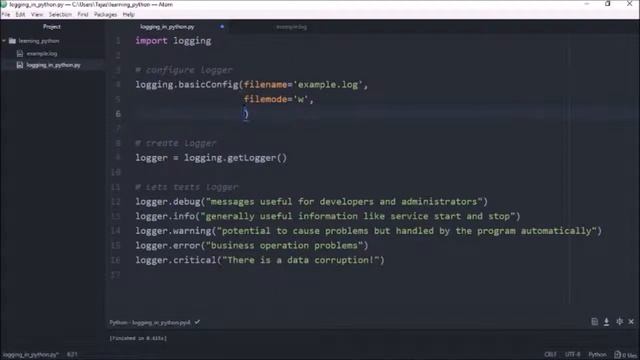Click 'logging.getLogger()' on line 9
Screen dimensions: 640x360
[236, 158]
